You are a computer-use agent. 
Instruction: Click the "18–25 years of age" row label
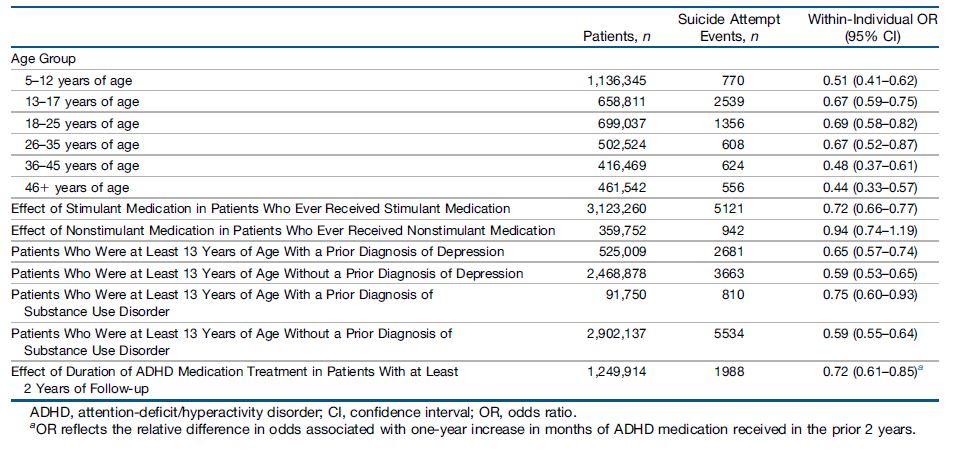[82, 123]
